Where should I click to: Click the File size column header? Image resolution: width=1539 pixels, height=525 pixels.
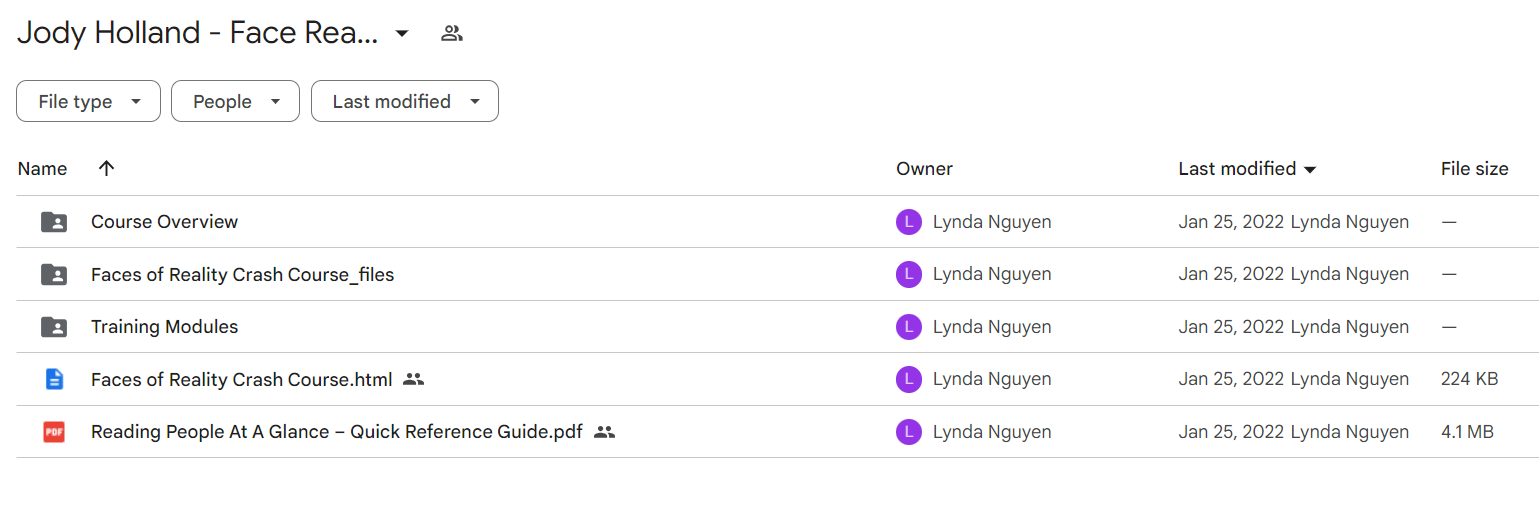(1474, 169)
